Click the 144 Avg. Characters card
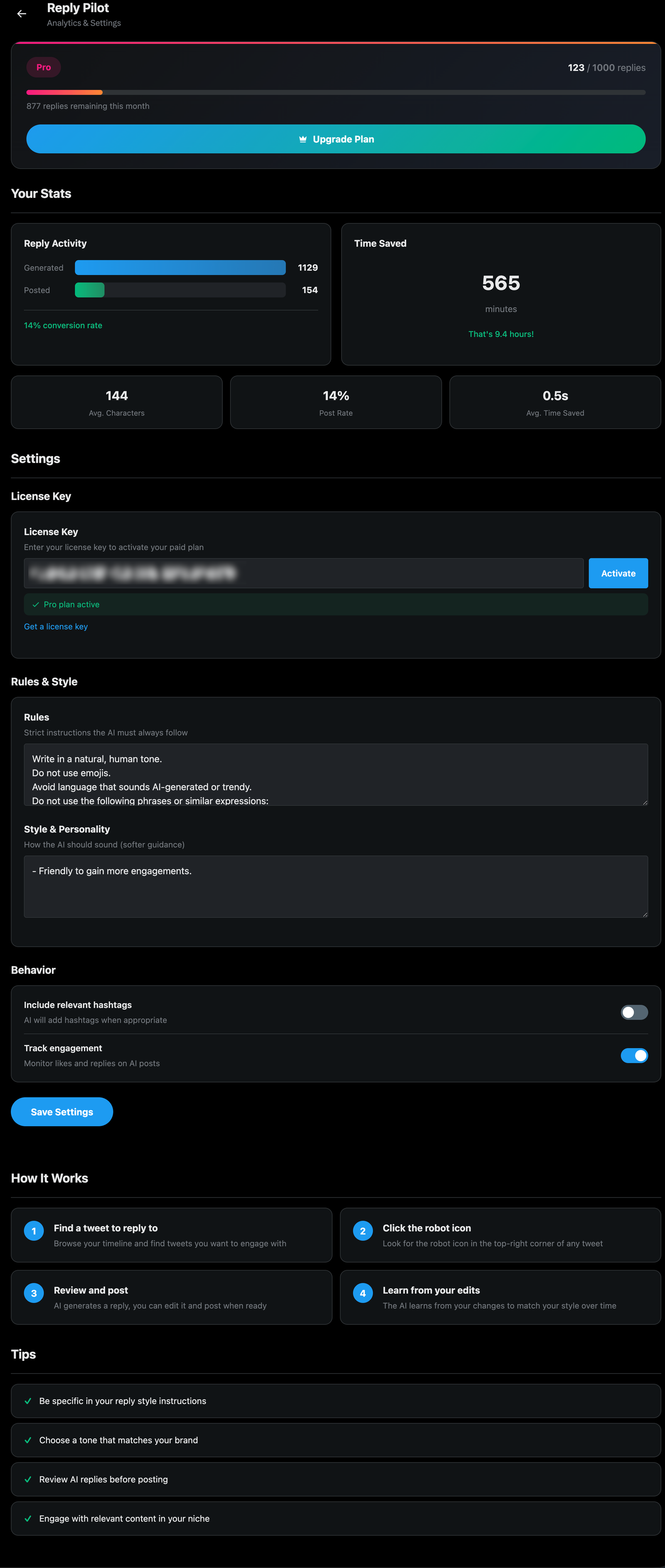 tap(117, 402)
